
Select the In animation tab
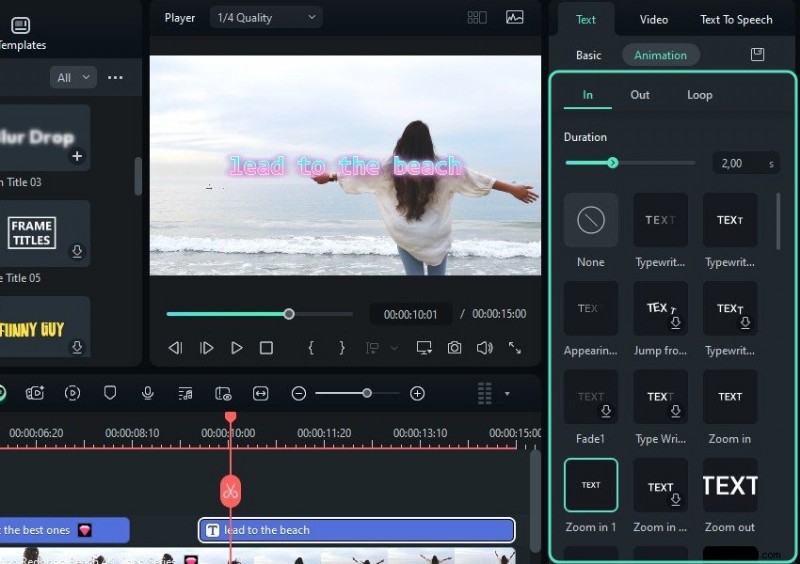(x=588, y=95)
